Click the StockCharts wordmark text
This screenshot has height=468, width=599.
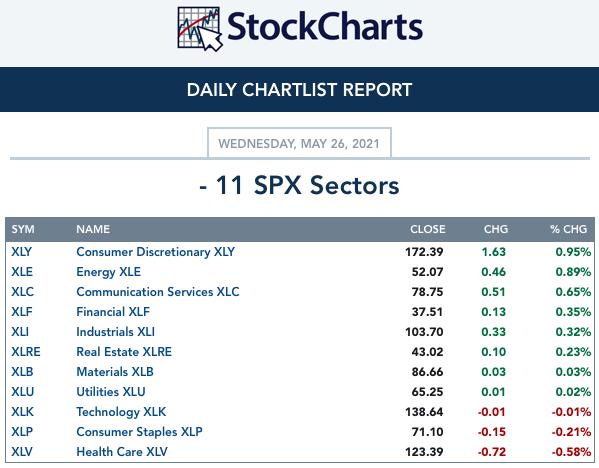tap(325, 27)
